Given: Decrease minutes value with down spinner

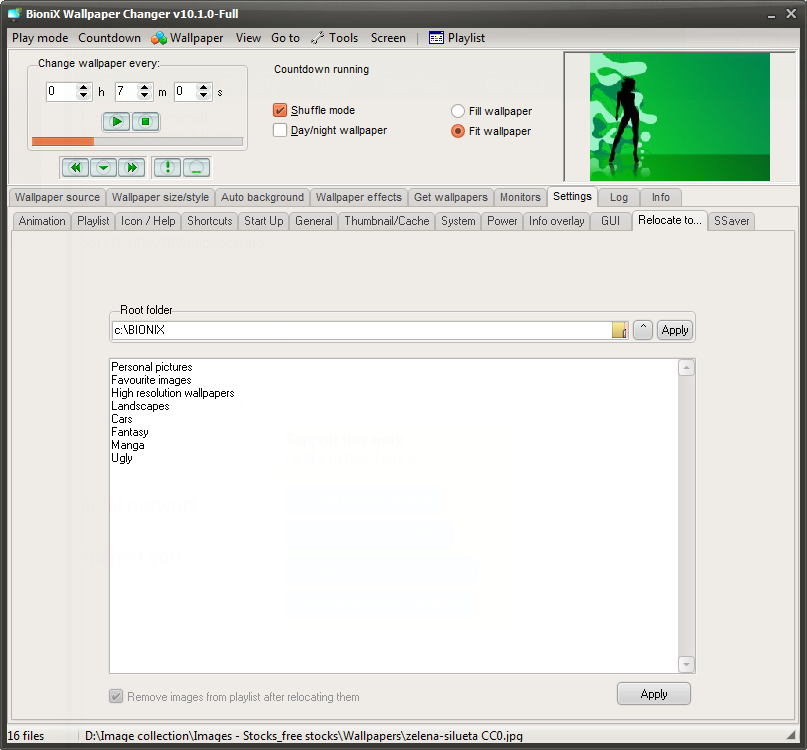Looking at the screenshot, I should pos(145,96).
